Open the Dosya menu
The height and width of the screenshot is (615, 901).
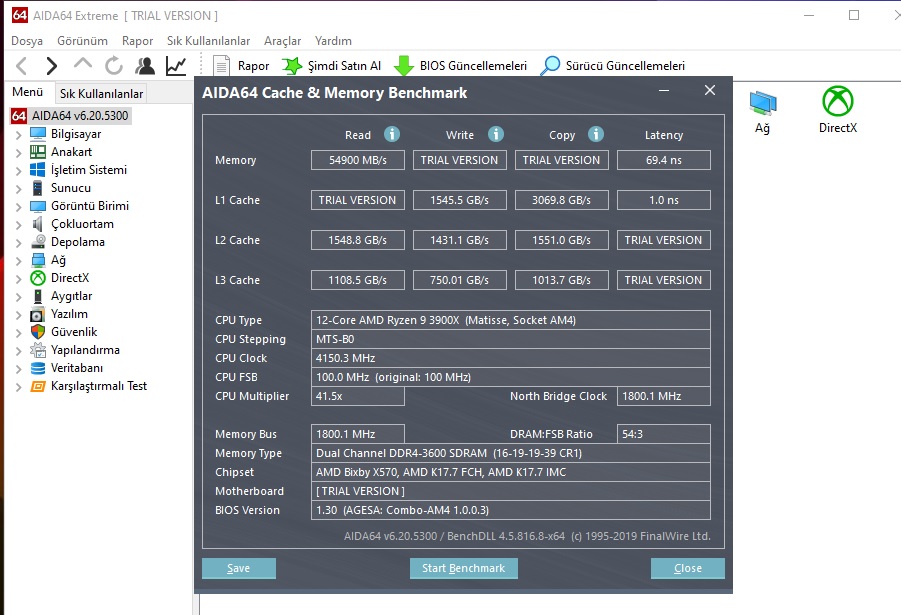[x=27, y=41]
